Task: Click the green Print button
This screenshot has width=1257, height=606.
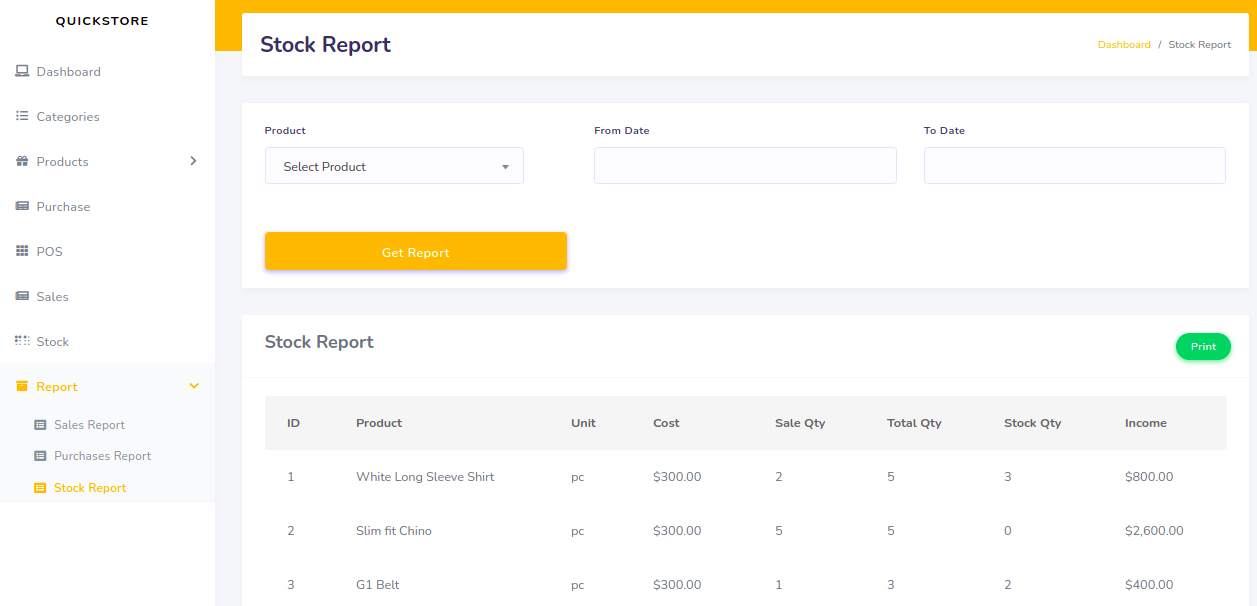Action: point(1203,347)
